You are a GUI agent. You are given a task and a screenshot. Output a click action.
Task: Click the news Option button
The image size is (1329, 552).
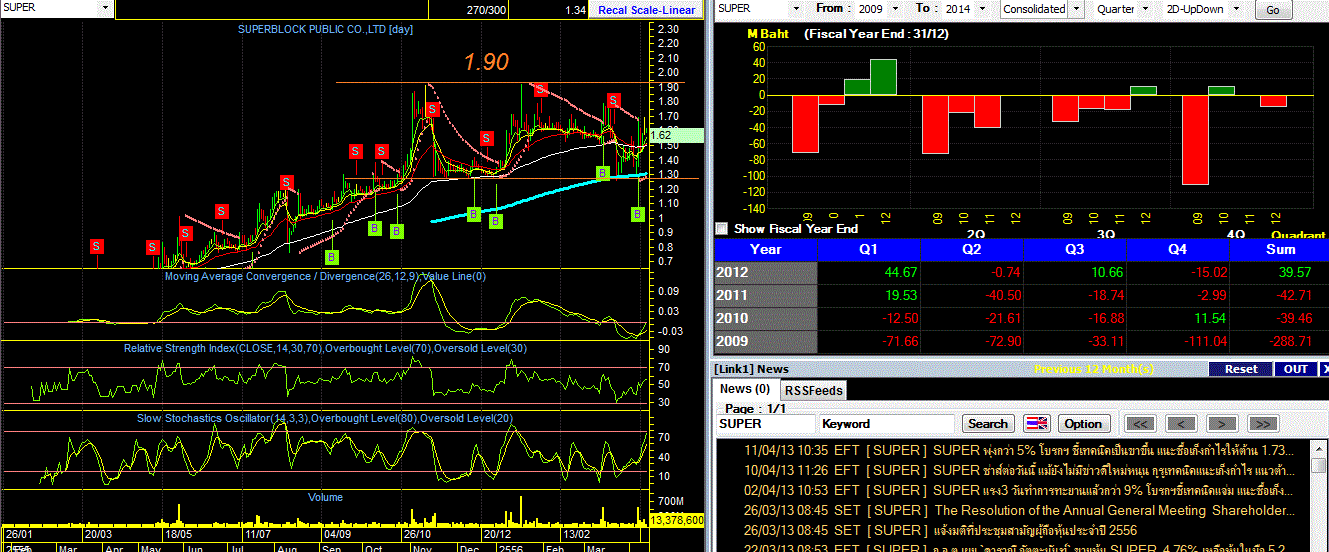coord(1083,424)
